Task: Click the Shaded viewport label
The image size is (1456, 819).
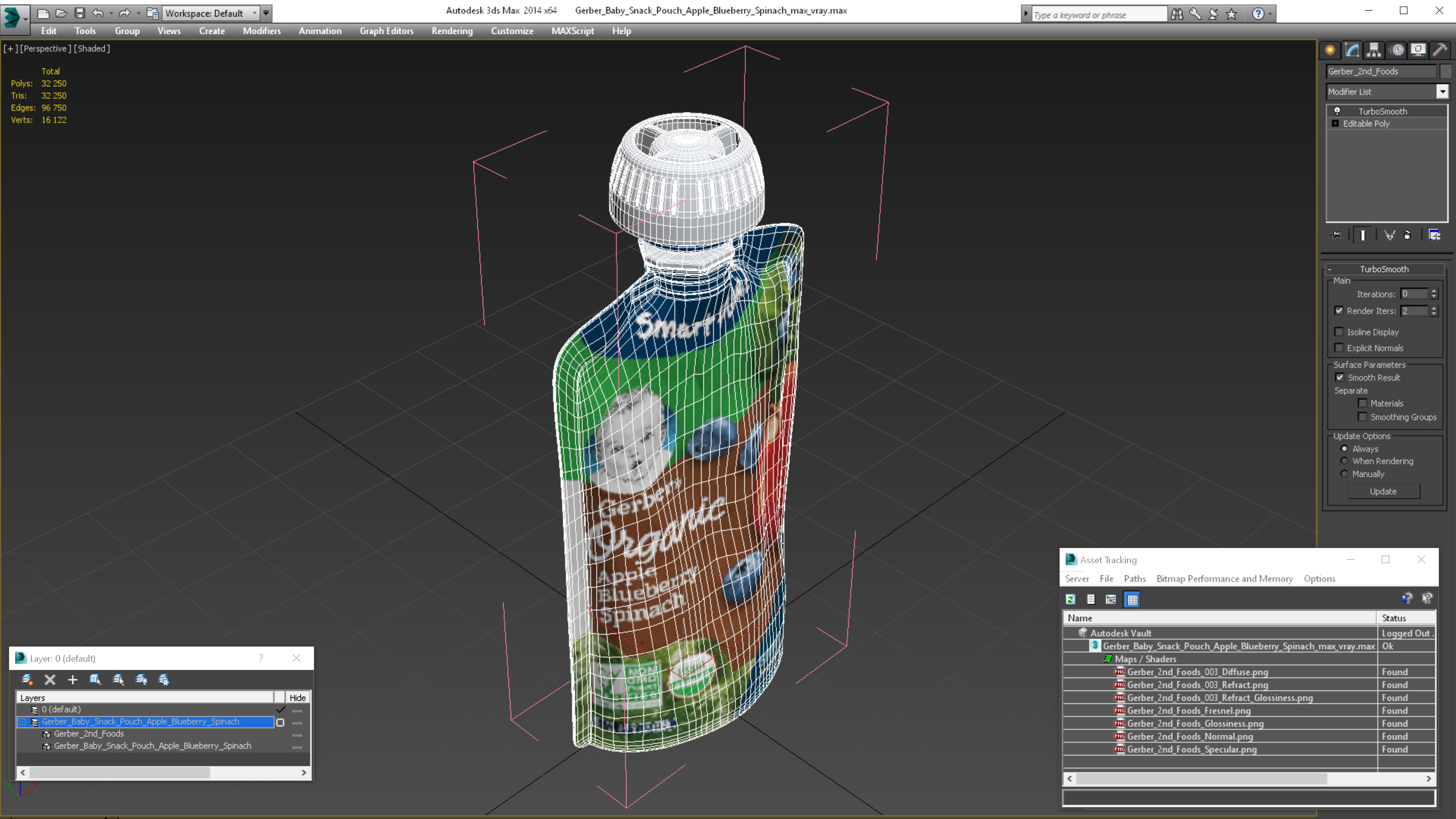Action: pyautogui.click(x=92, y=49)
